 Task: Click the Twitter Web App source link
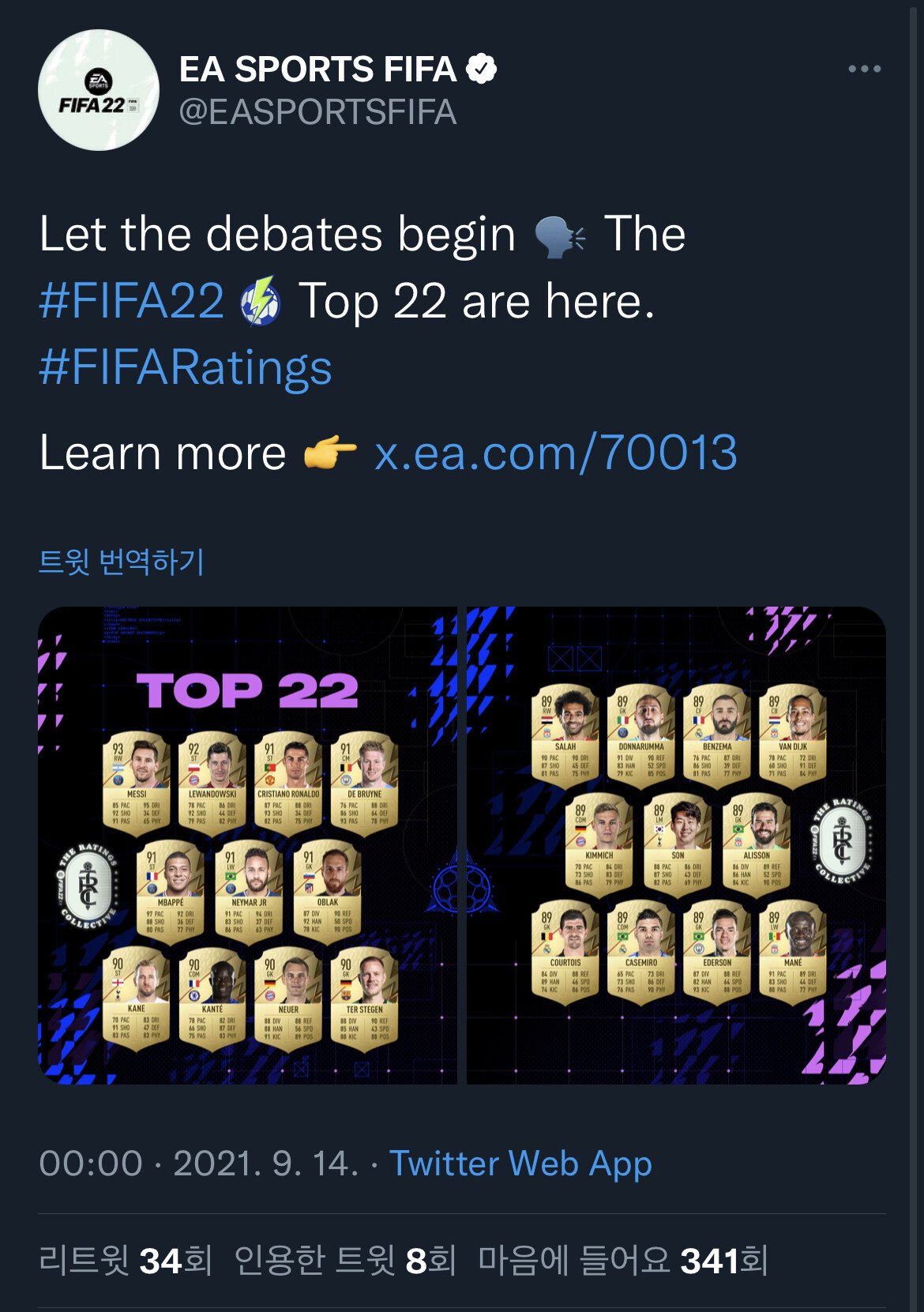(520, 1164)
